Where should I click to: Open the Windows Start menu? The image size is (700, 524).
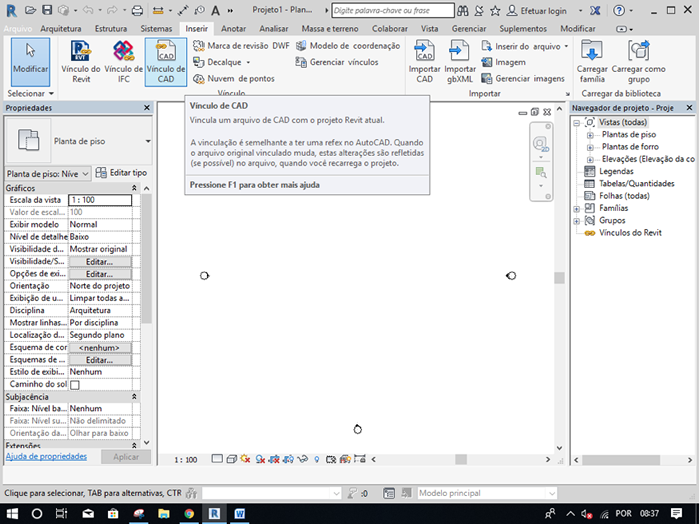12,514
